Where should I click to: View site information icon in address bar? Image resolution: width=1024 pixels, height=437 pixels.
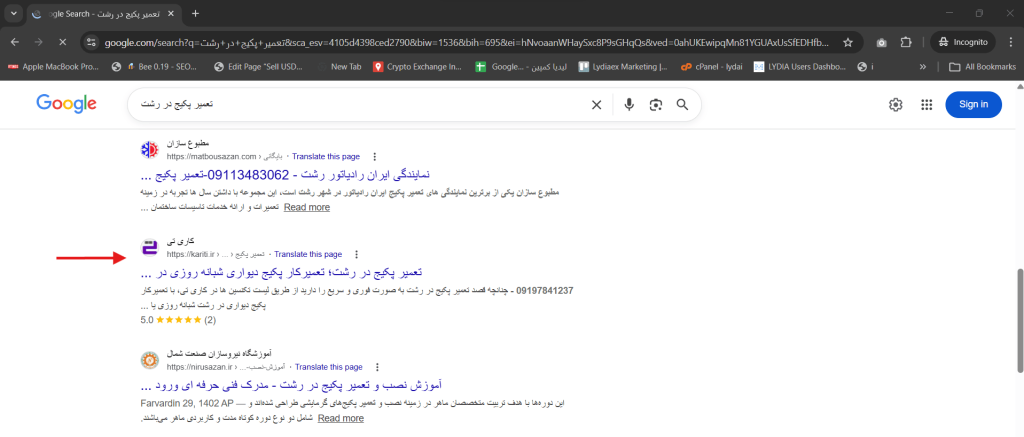pyautogui.click(x=91, y=42)
